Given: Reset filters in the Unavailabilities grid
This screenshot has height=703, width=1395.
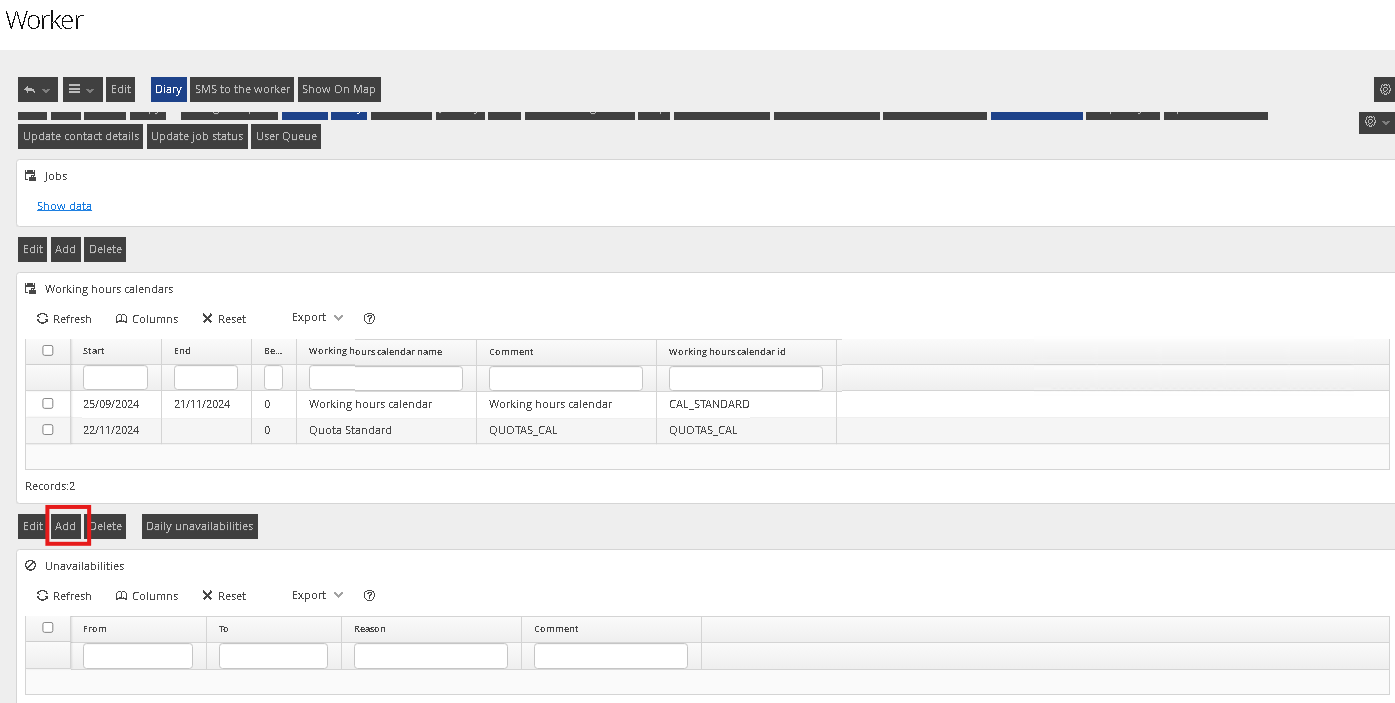Looking at the screenshot, I should (x=224, y=596).
